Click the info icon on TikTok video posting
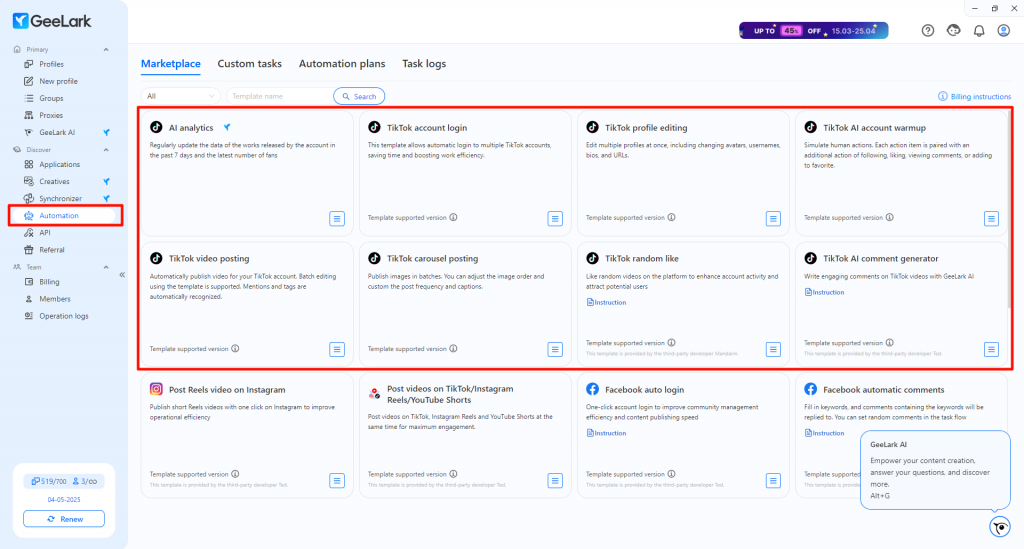Viewport: 1024px width, 549px height. tap(235, 349)
